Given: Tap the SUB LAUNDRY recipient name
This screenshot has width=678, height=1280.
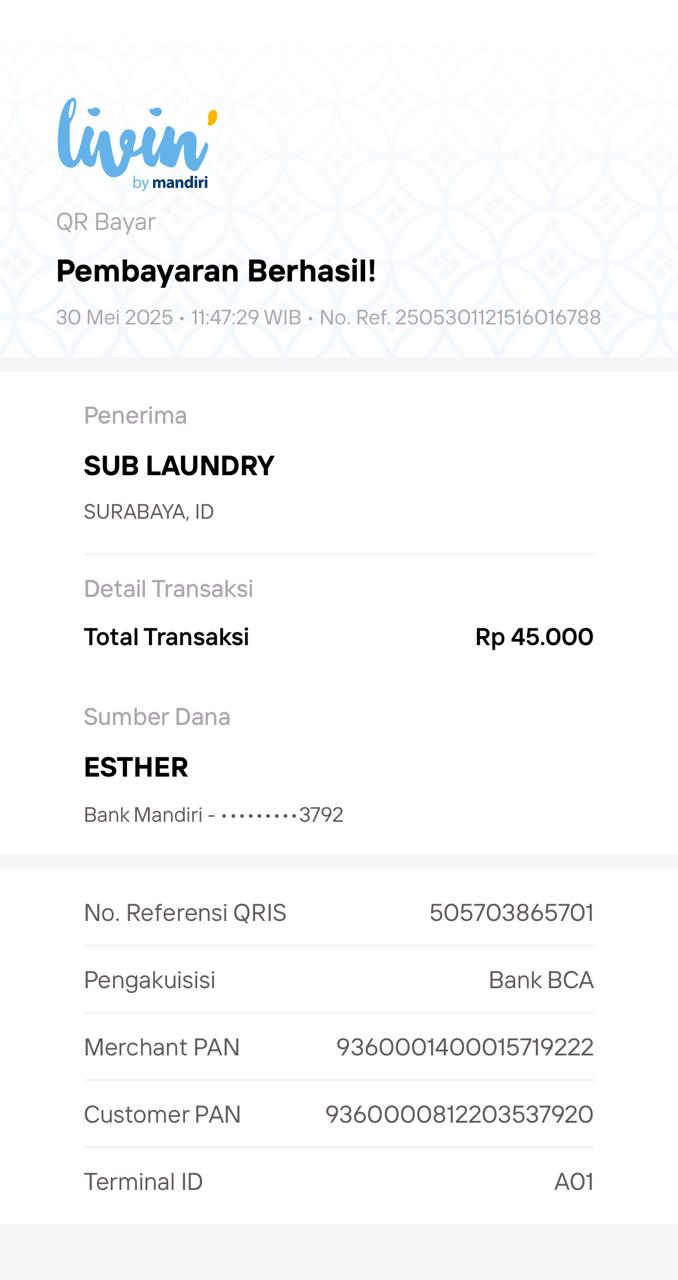Looking at the screenshot, I should coord(179,466).
